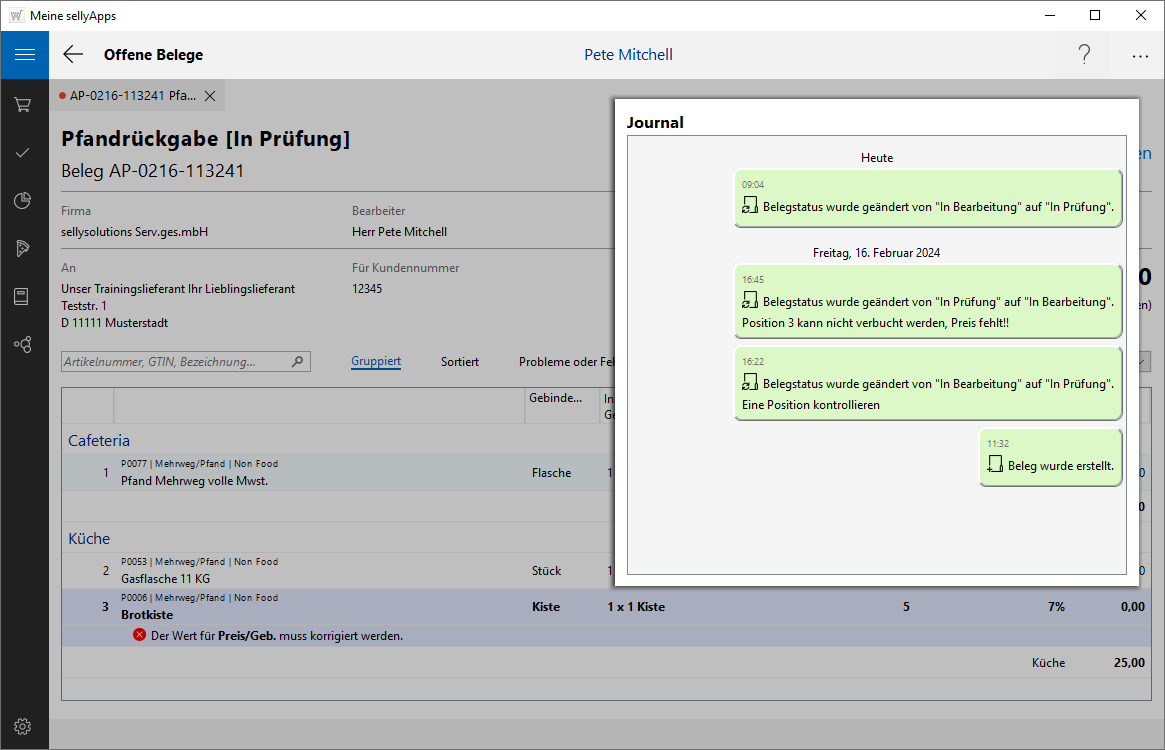Viewport: 1165px width, 750px height.
Task: Click the connected nodes sidebar icon
Action: [23, 344]
